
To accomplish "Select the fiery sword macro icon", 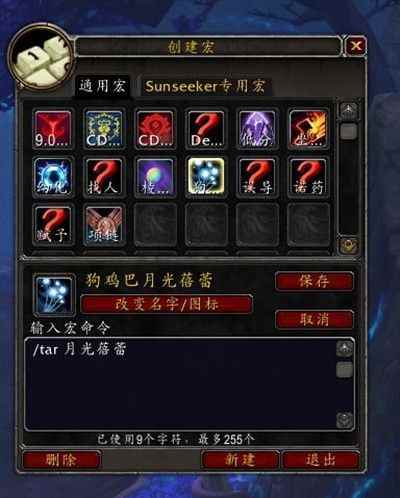I will [308, 129].
